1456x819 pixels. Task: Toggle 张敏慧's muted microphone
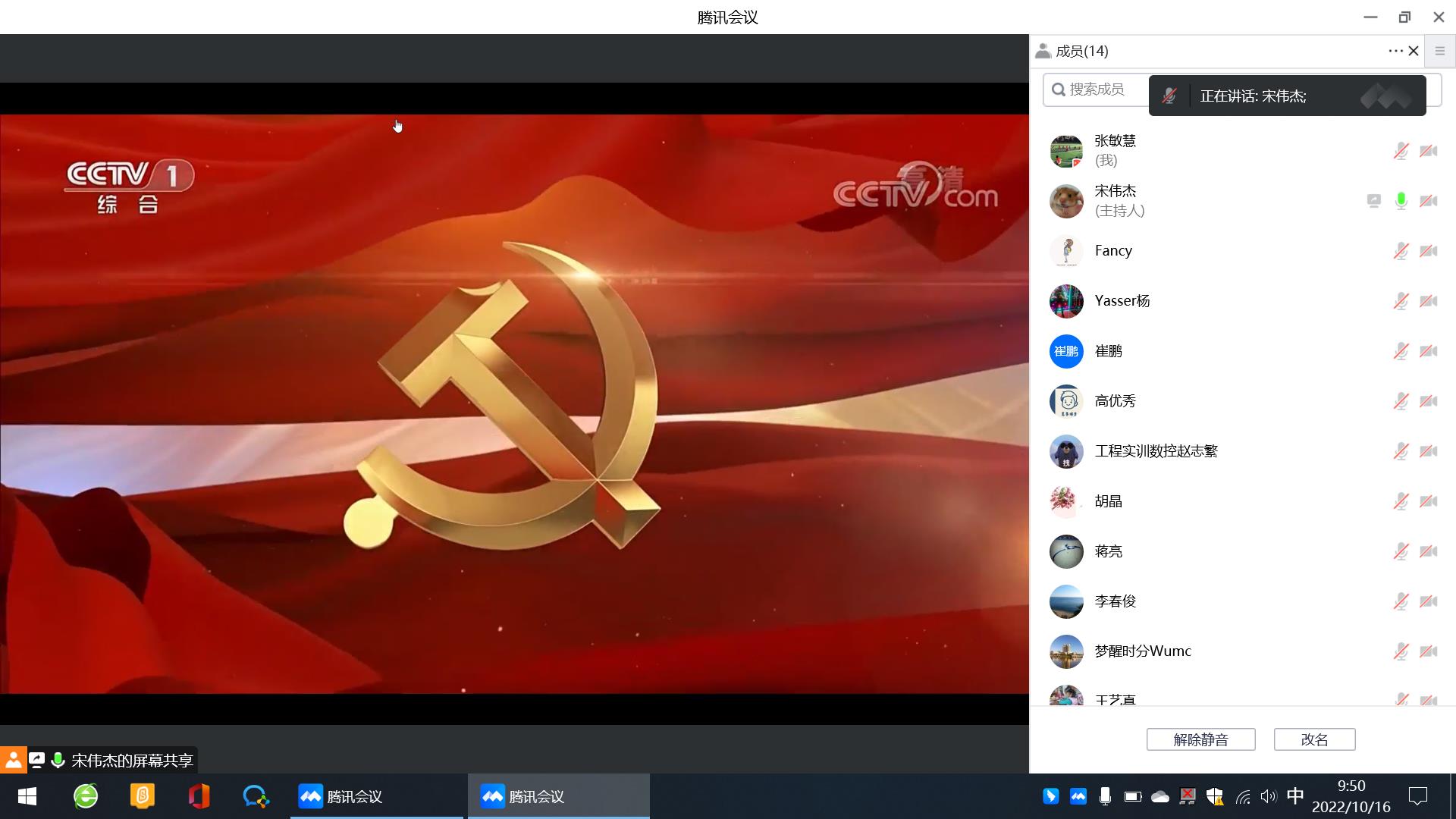(x=1401, y=151)
